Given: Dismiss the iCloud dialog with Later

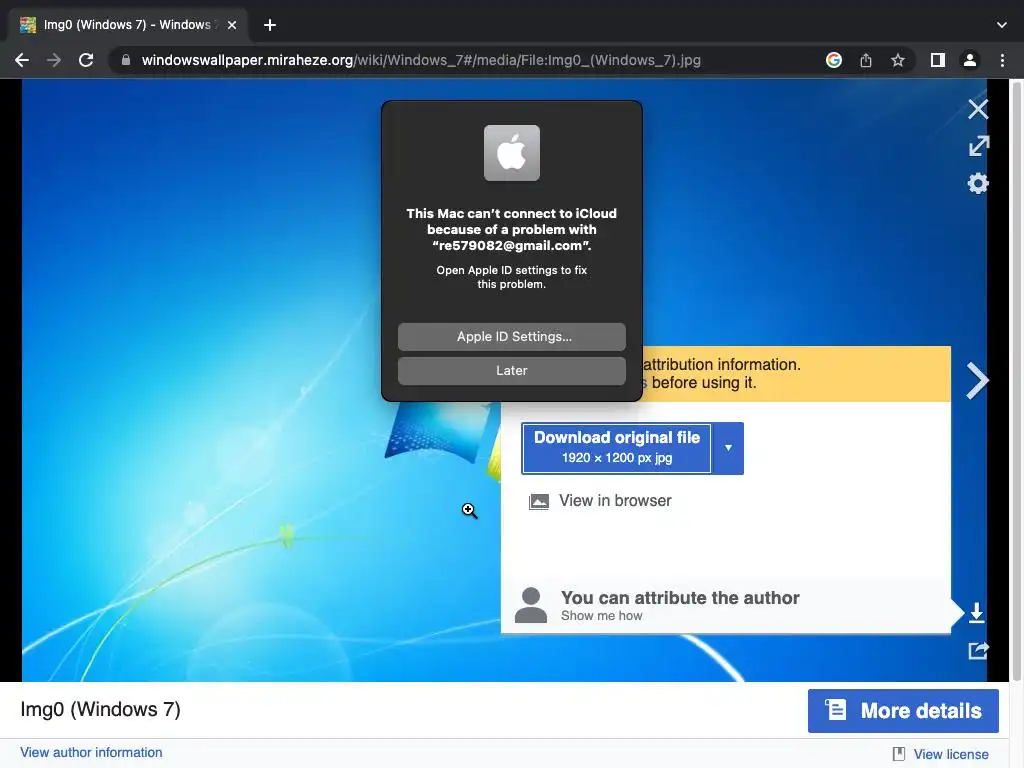Looking at the screenshot, I should tap(511, 370).
